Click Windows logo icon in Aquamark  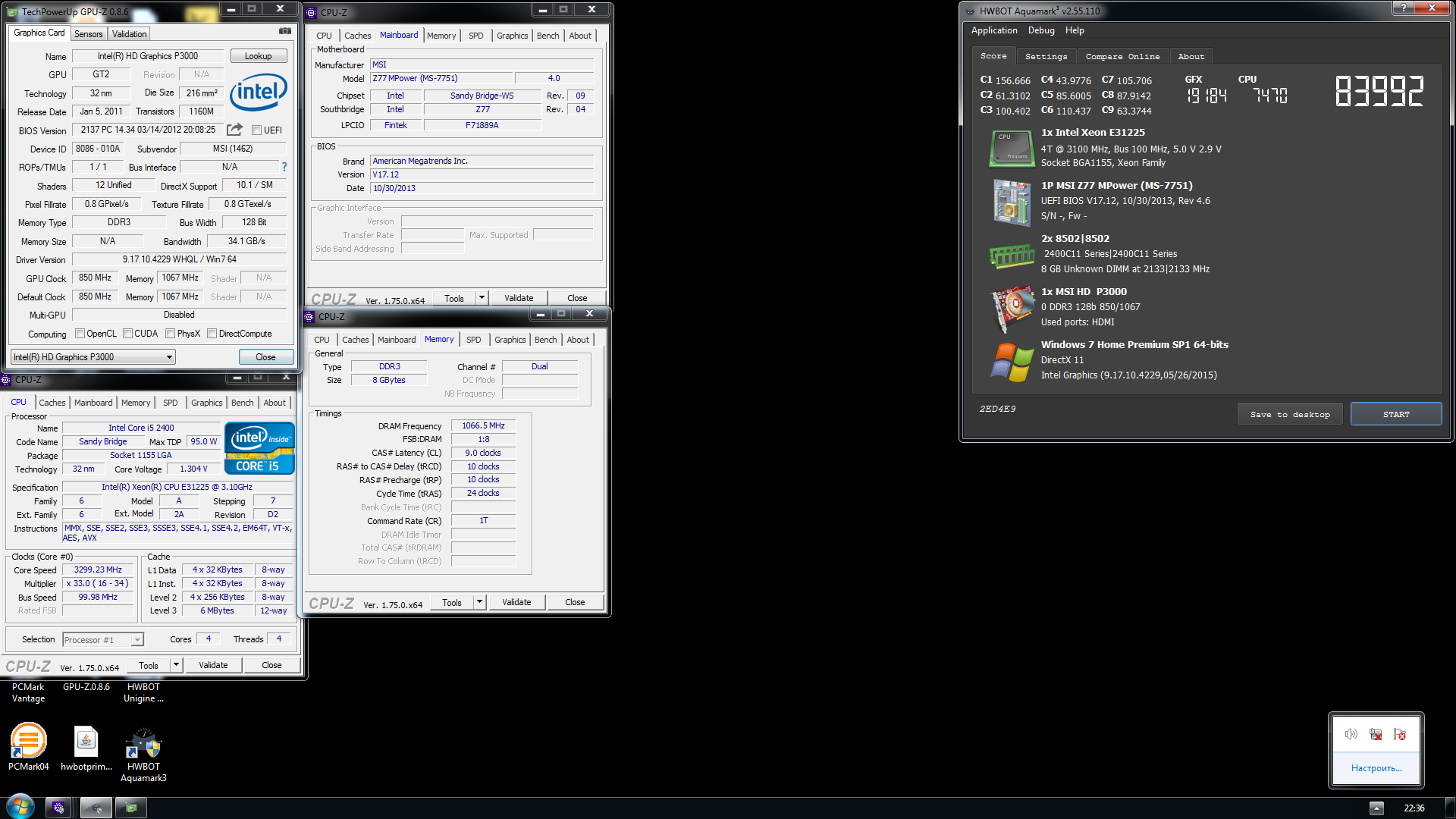pyautogui.click(x=1012, y=361)
